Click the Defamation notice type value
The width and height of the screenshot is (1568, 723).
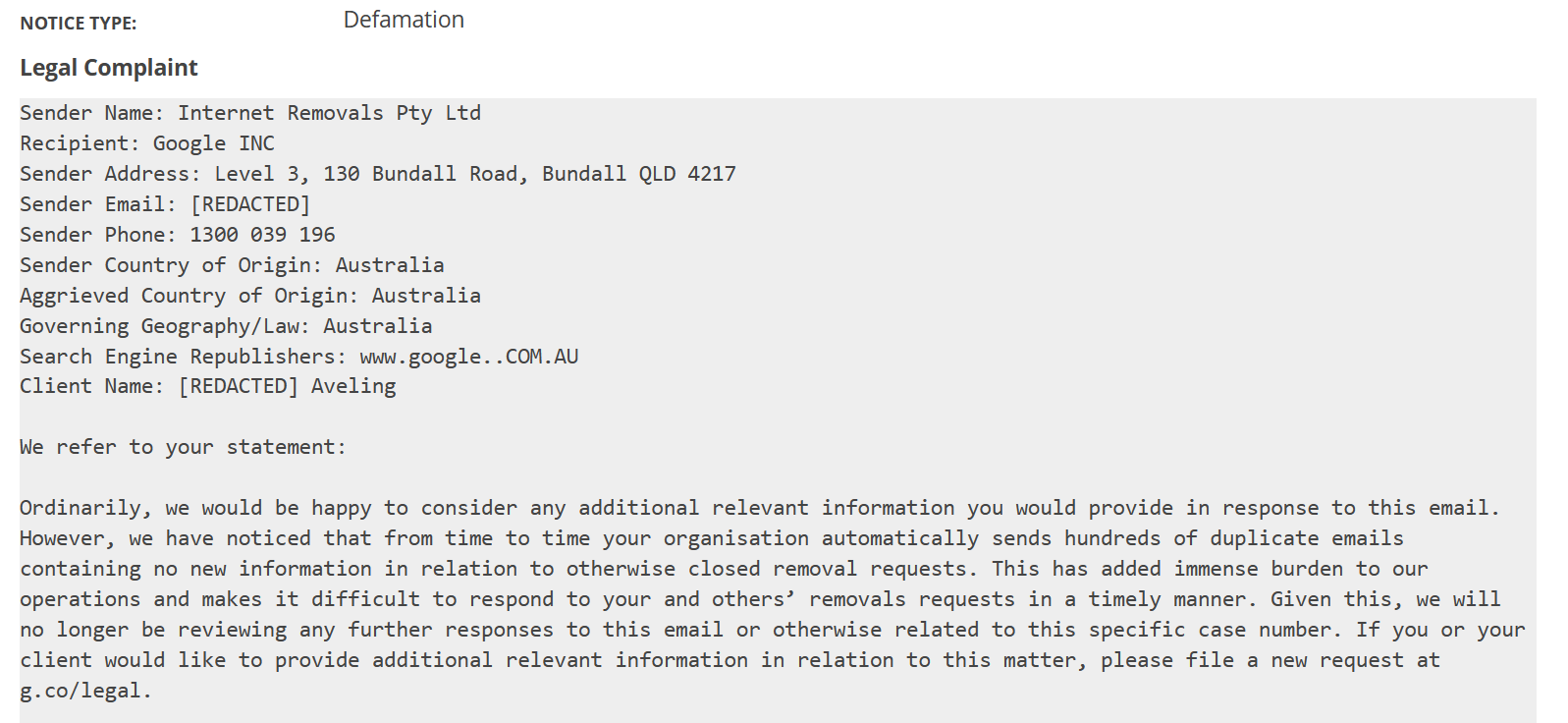coord(404,20)
